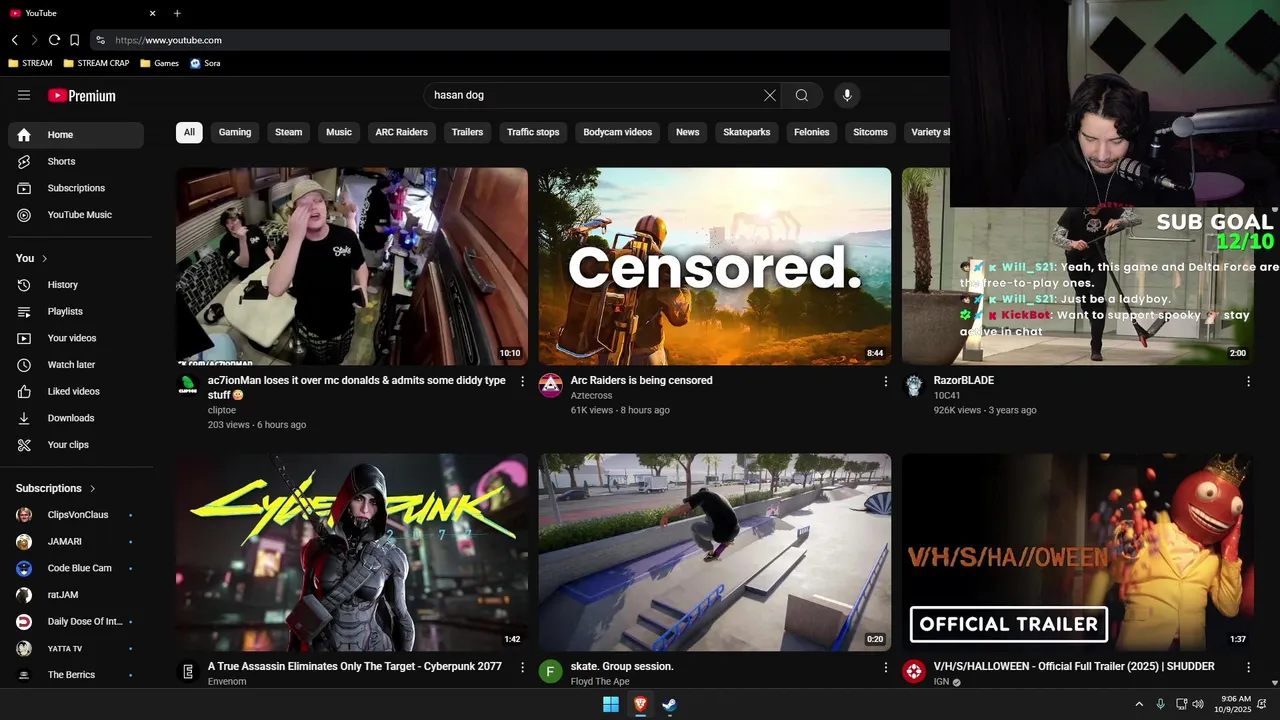
Task: Play the Cyberpunk 2077 assassin thumbnail
Action: pos(352,552)
